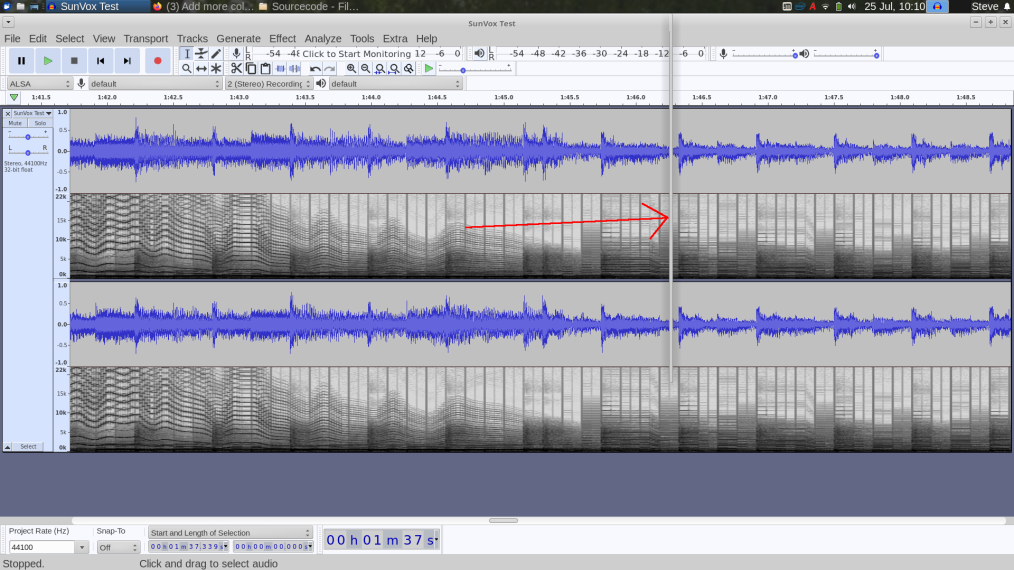Open the audio position time format dropdown
1014x570 pixels.
(x=437, y=540)
